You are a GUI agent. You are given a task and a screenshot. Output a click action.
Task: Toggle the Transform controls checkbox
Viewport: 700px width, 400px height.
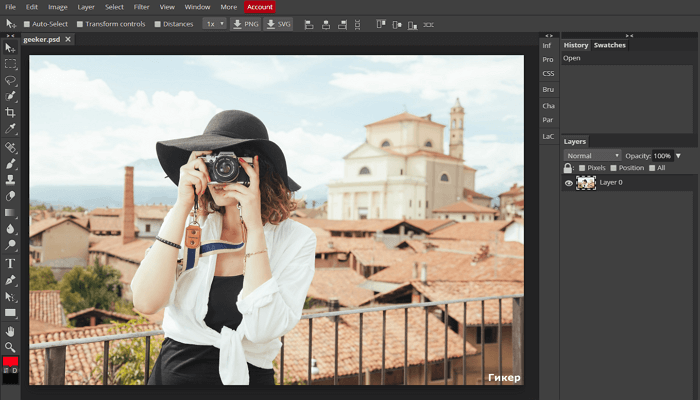click(x=80, y=23)
